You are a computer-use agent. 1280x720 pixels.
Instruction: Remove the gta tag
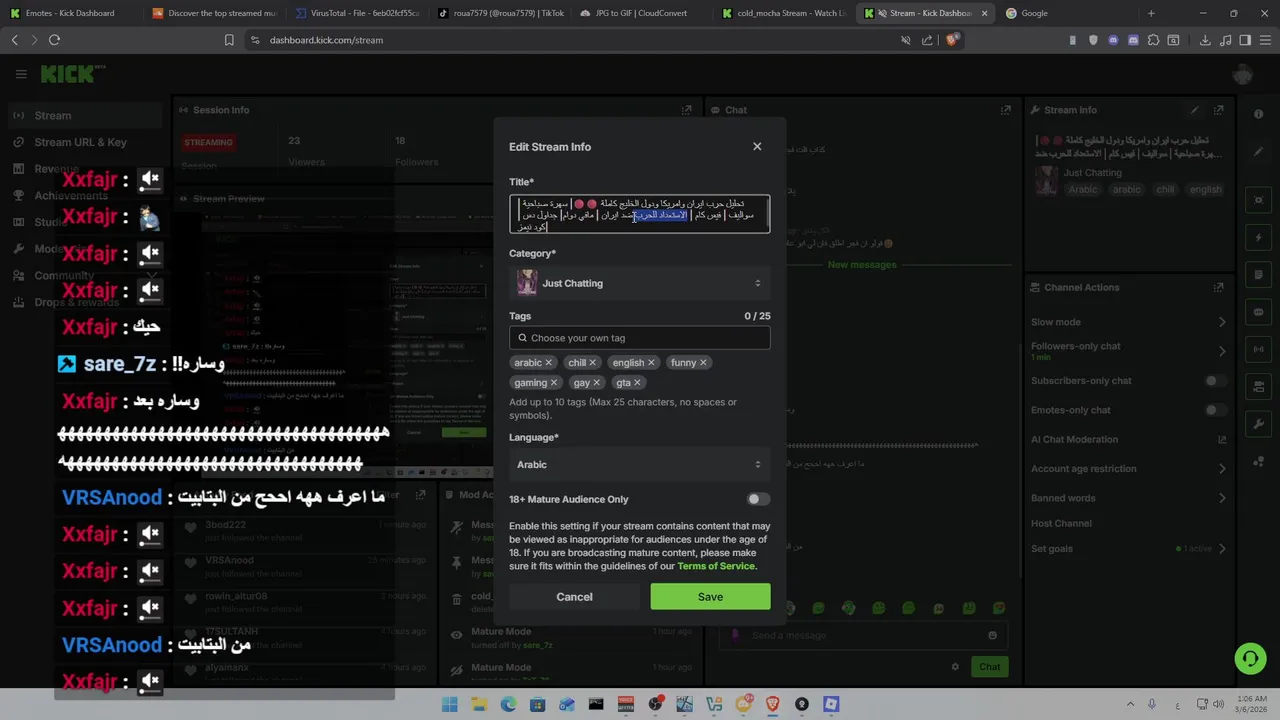[x=637, y=383]
